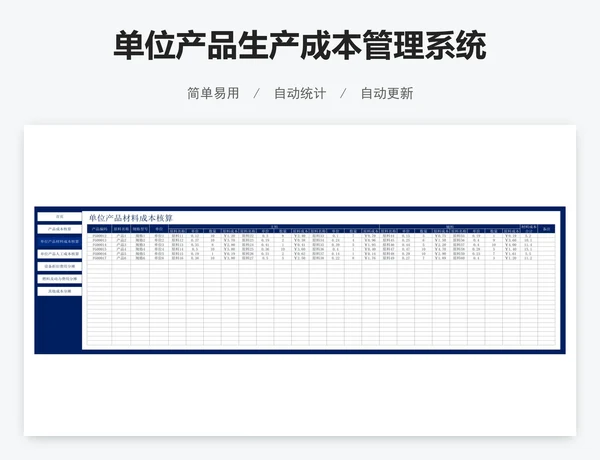The width and height of the screenshot is (600, 460).
Task: Open the 其他成本分摊 sidebar button
Action: (59, 291)
